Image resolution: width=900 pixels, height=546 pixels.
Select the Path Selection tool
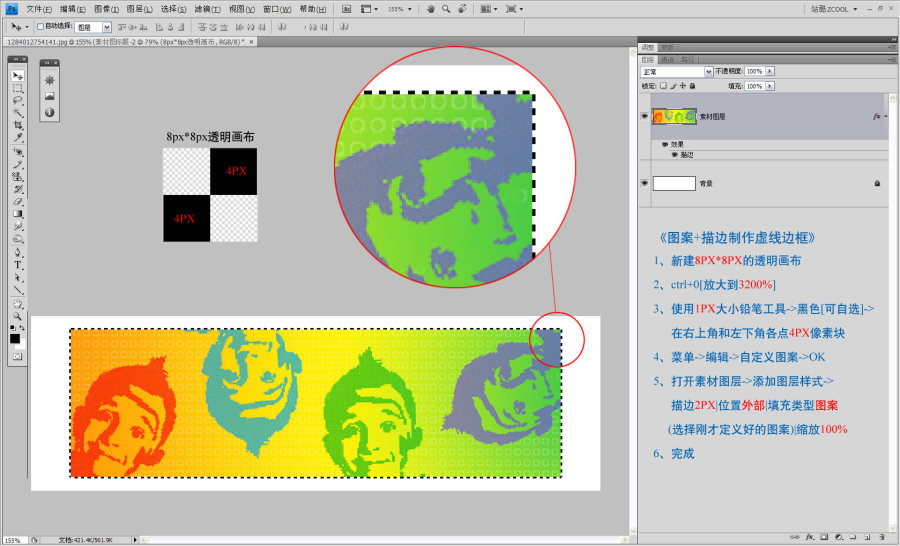(x=18, y=277)
